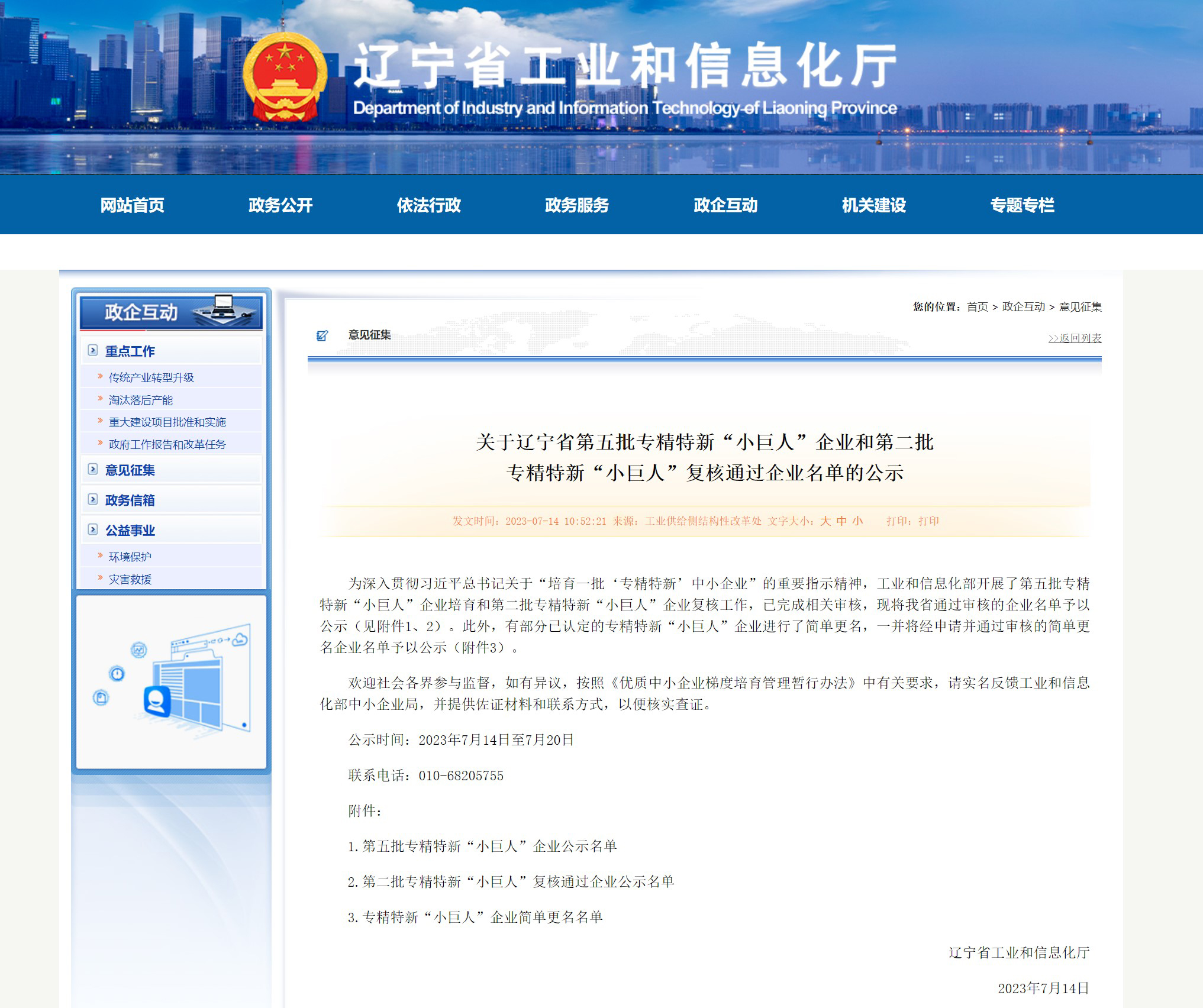The height and width of the screenshot is (1008, 1203).
Task: Expand the 重点工作 section
Action: tap(130, 350)
